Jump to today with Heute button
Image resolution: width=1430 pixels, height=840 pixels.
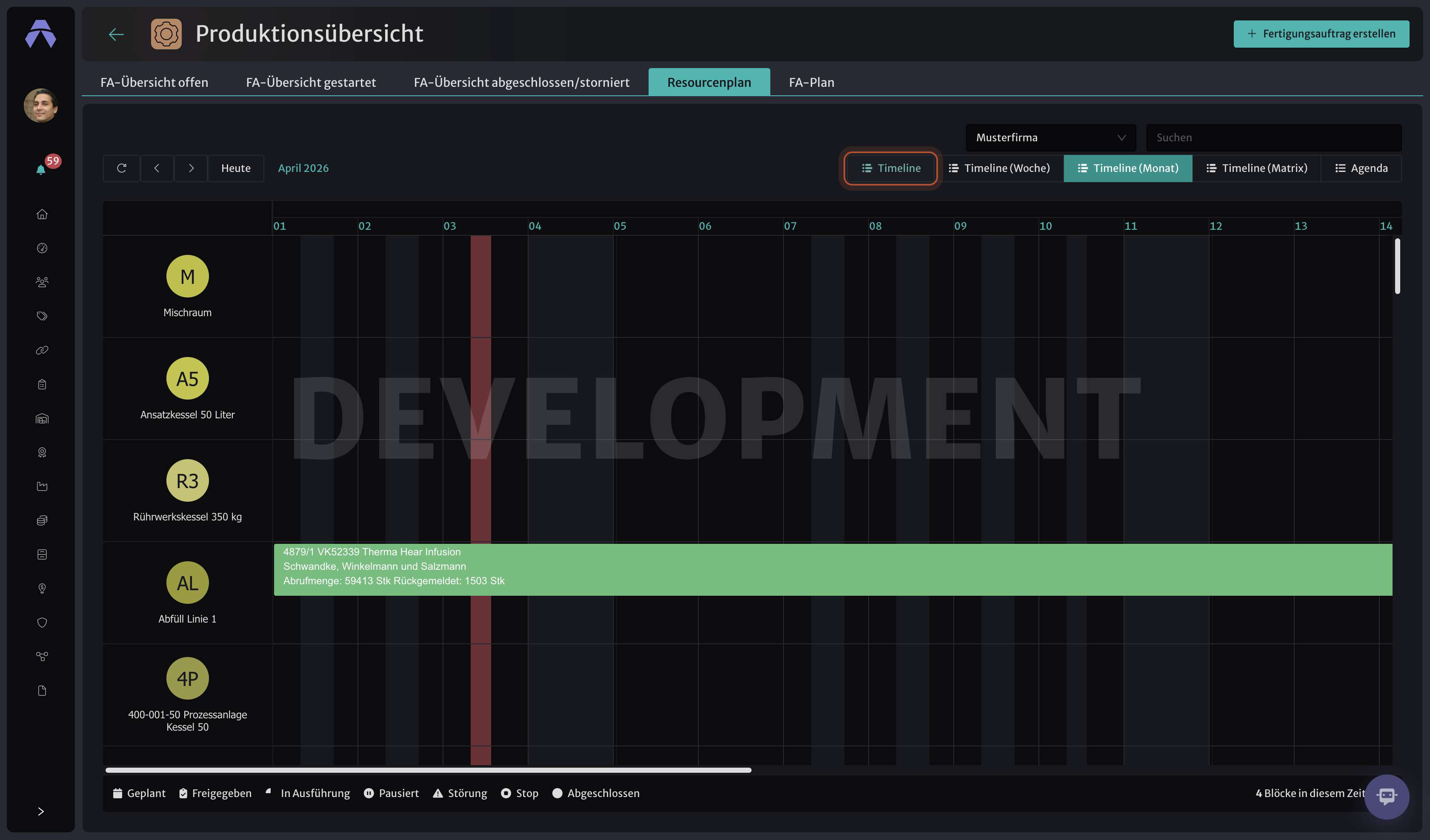point(235,168)
